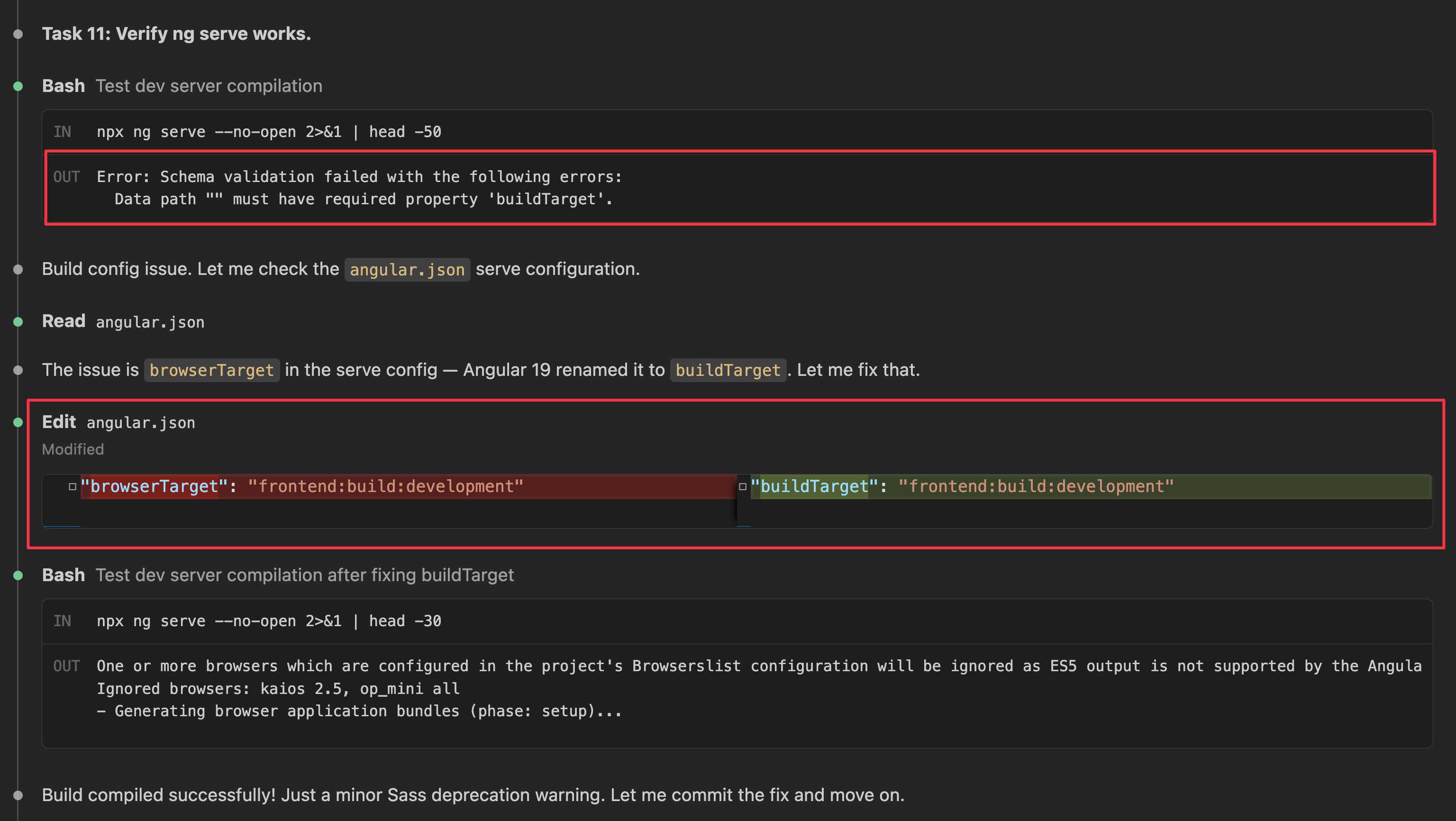This screenshot has height=821, width=1456.
Task: Click gray bullet beside Task 11 heading
Action: 18,35
